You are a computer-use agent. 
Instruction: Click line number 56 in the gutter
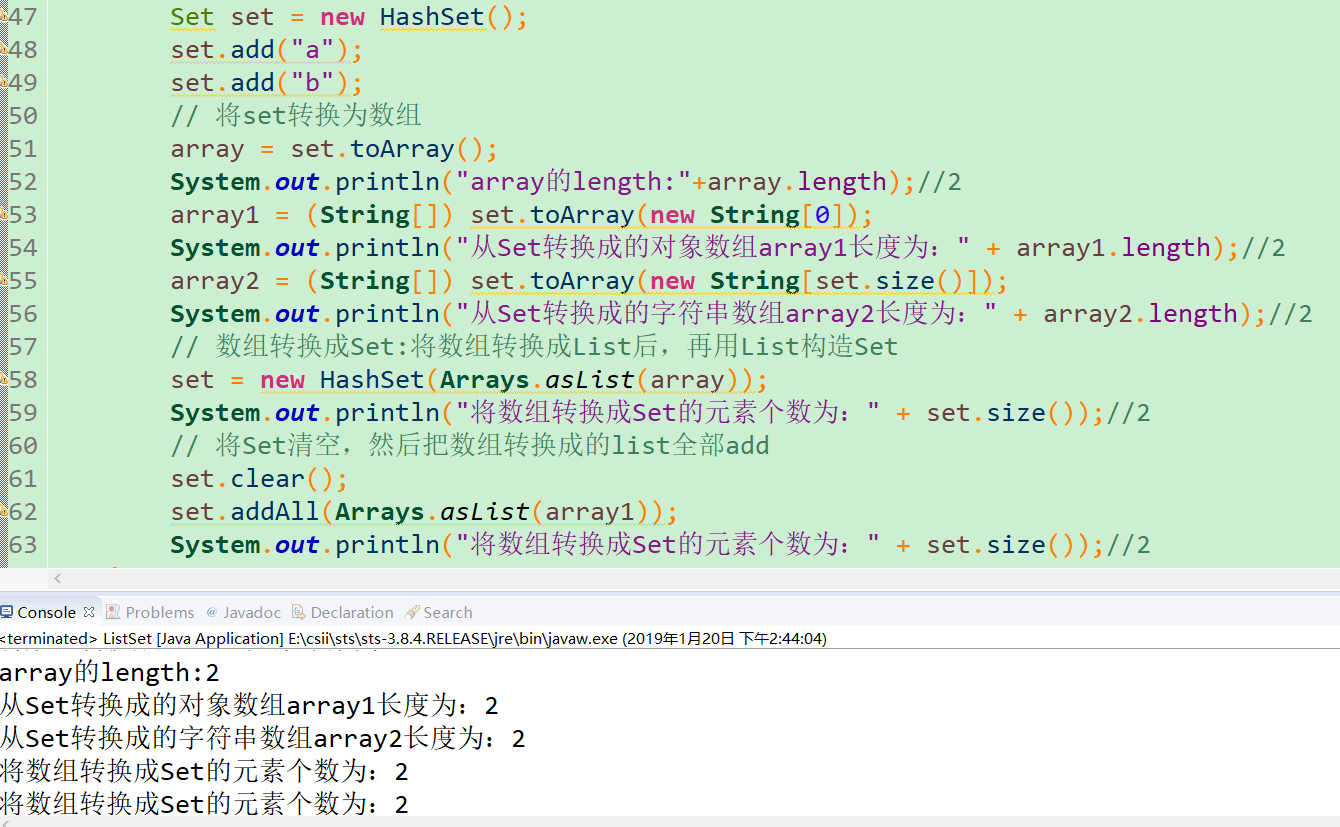tap(23, 314)
